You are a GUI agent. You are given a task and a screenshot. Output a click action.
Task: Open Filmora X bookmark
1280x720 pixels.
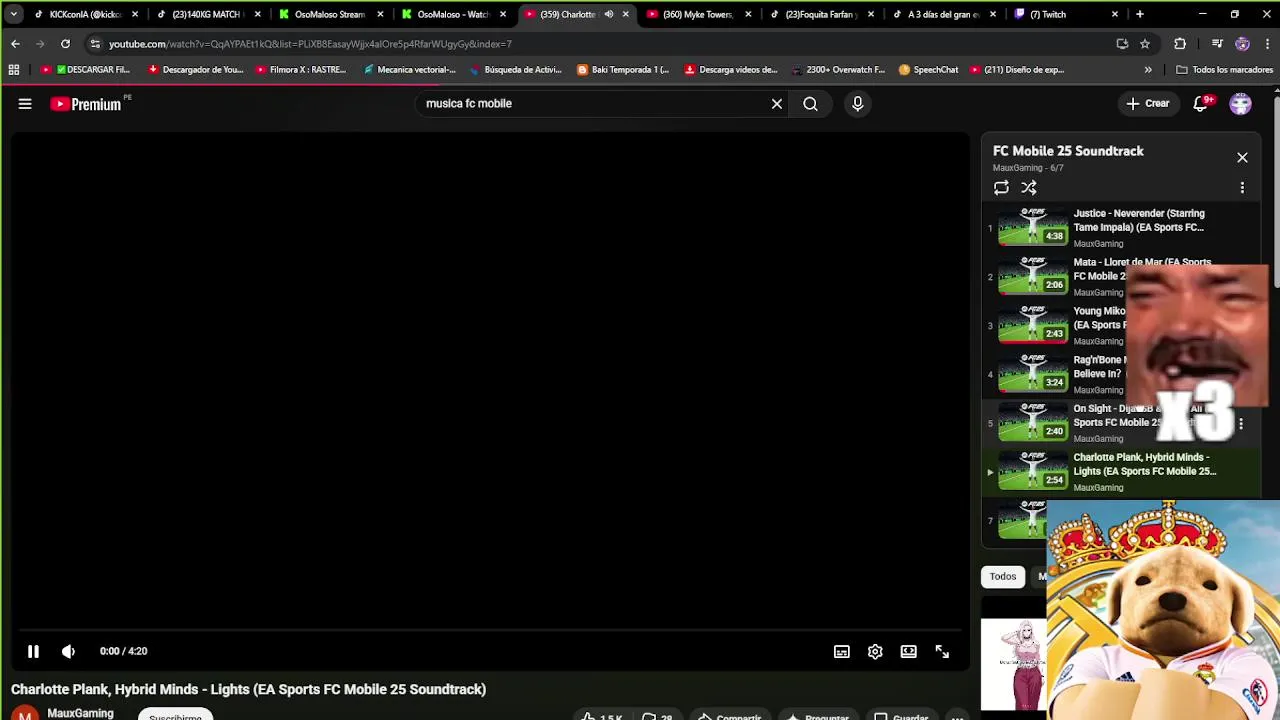pos(301,70)
